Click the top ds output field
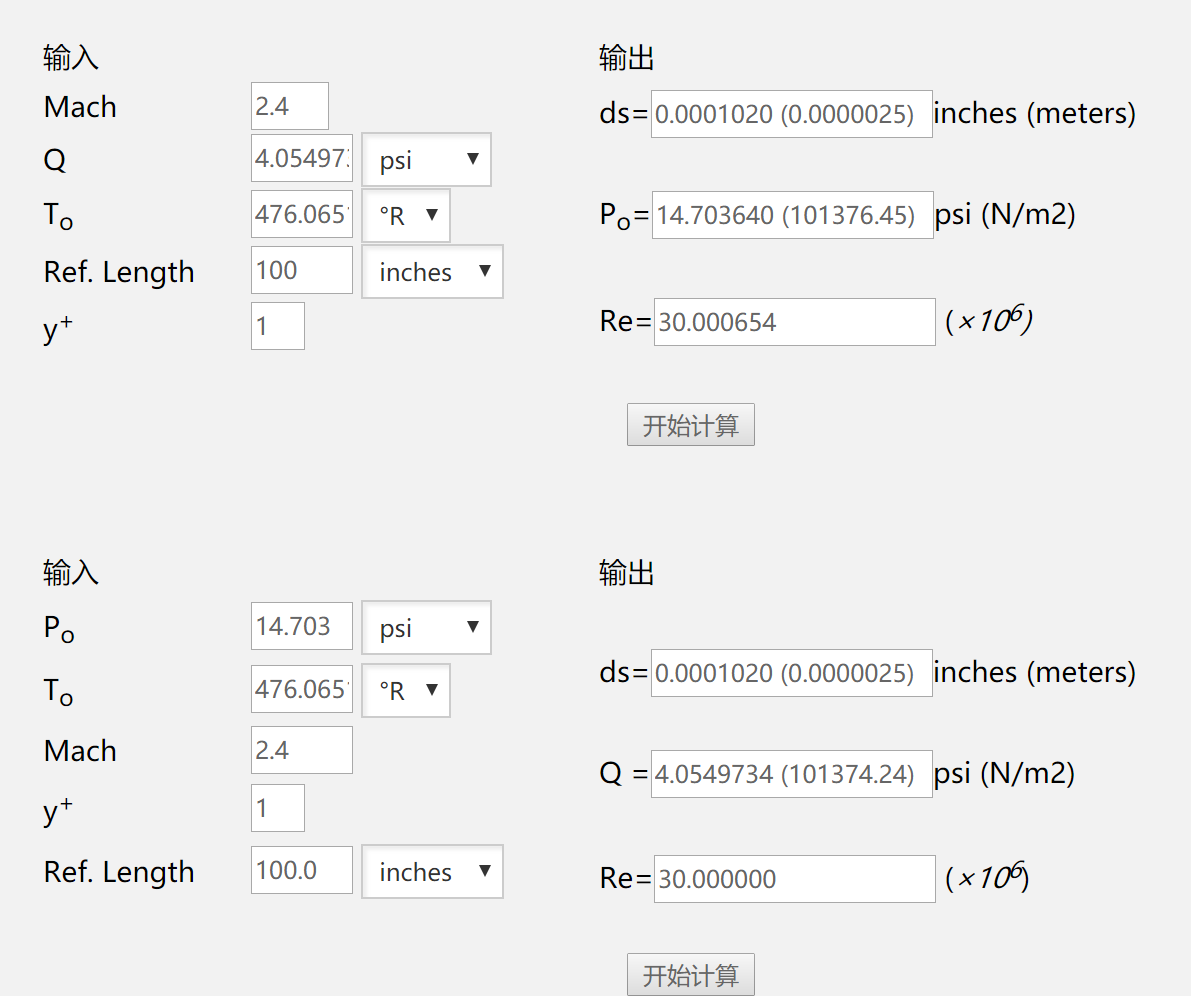Image resolution: width=1191 pixels, height=1003 pixels. coord(791,114)
